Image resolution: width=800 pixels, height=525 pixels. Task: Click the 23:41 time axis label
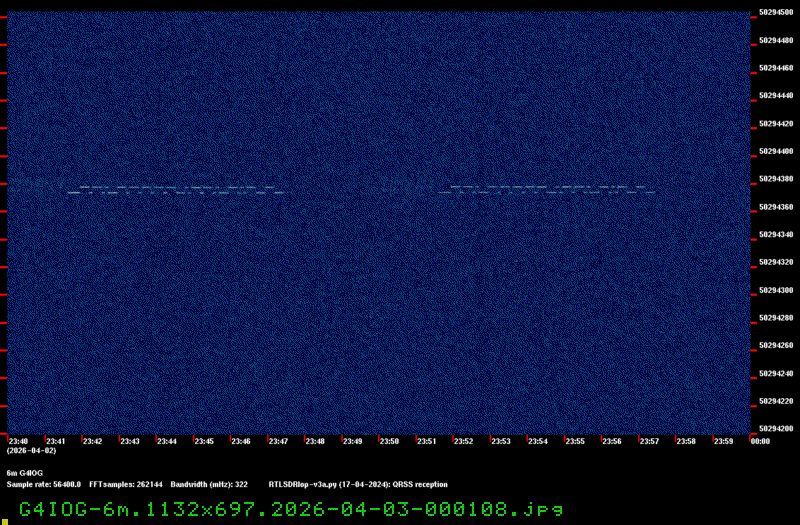click(x=56, y=441)
